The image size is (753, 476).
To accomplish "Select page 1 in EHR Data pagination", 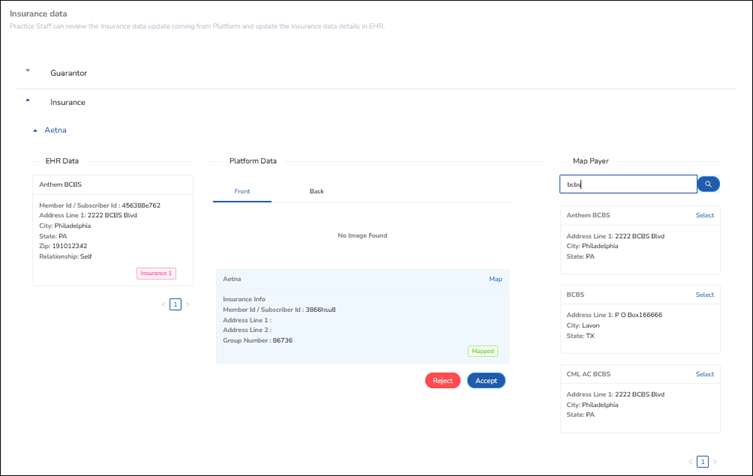I will [175, 305].
